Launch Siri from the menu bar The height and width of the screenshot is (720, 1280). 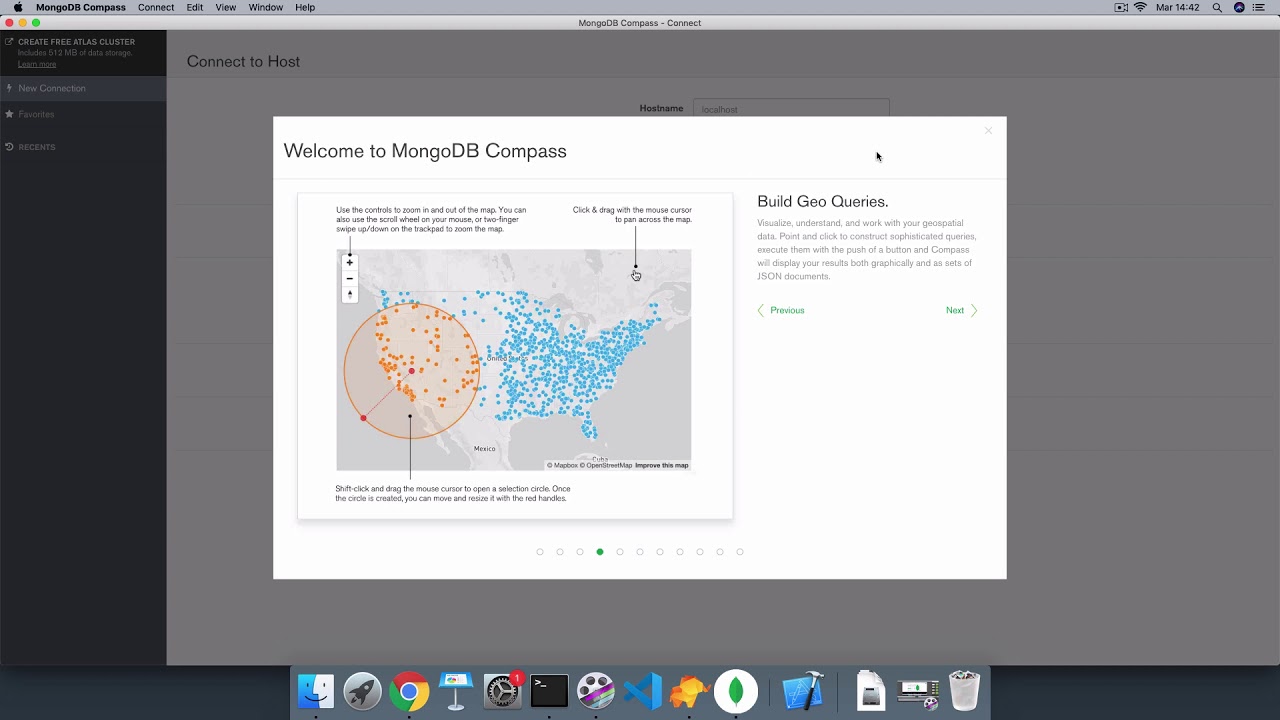(1240, 7)
